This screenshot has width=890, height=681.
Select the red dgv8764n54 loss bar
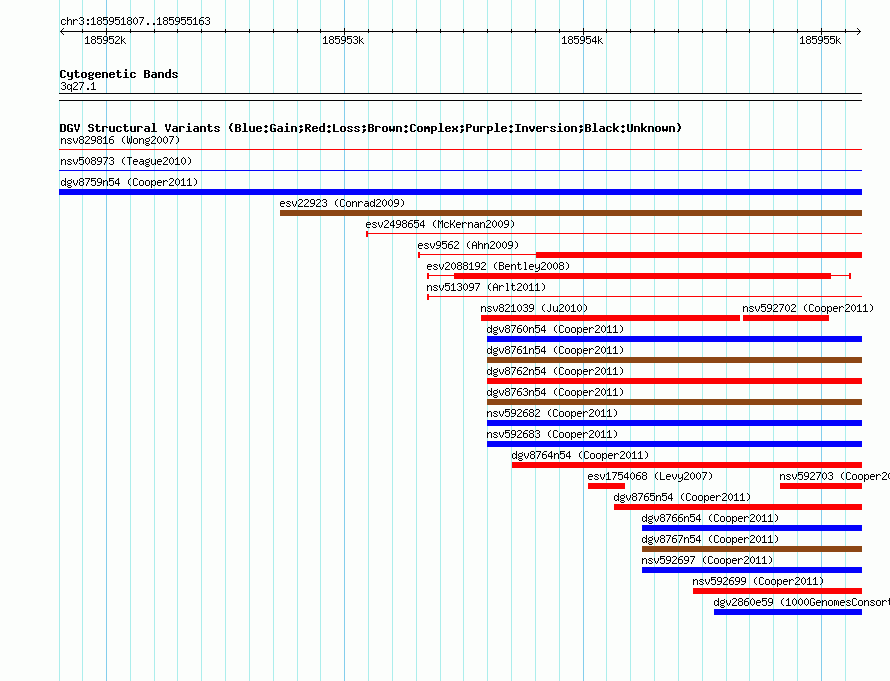pyautogui.click(x=687, y=465)
